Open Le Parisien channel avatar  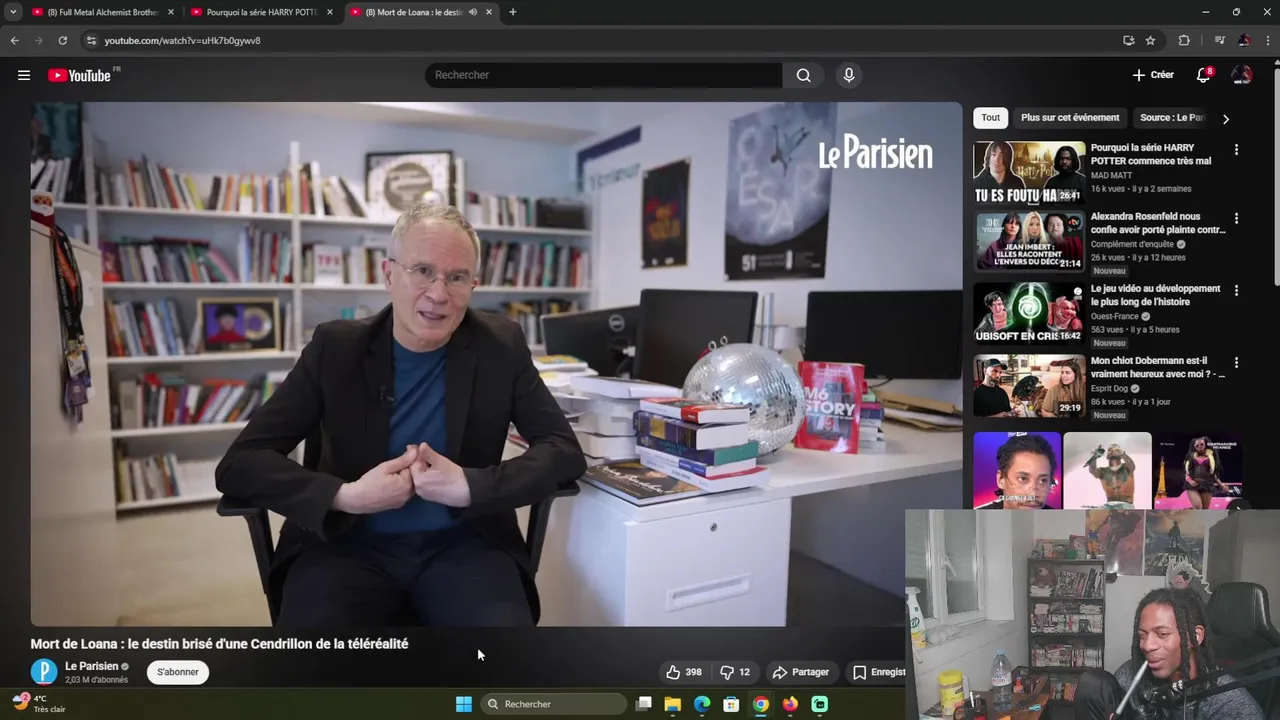click(x=44, y=672)
